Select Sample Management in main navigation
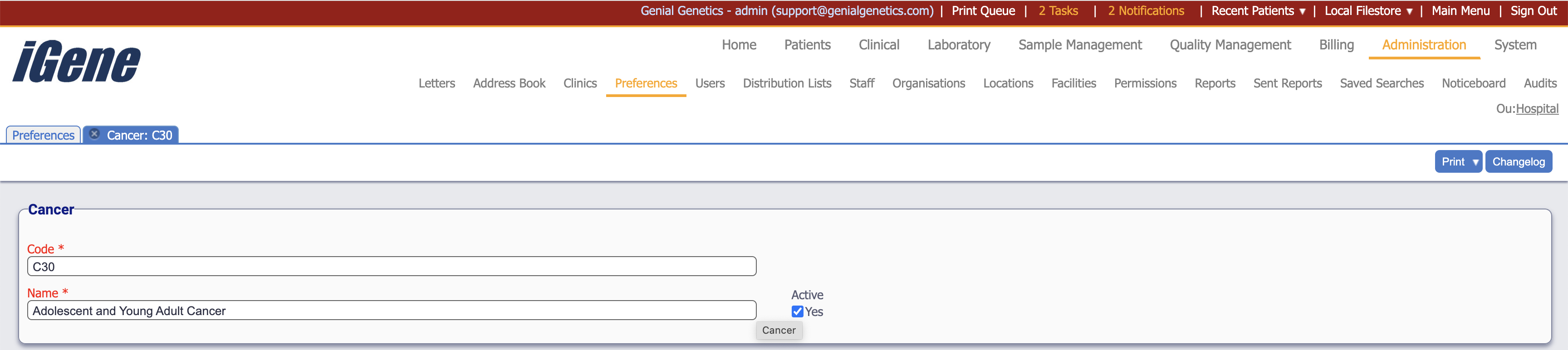Viewport: 1568px width, 350px height. click(1079, 45)
